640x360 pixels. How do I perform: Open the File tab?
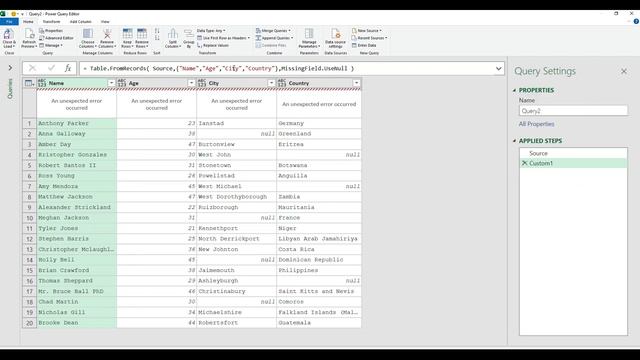pyautogui.click(x=9, y=22)
